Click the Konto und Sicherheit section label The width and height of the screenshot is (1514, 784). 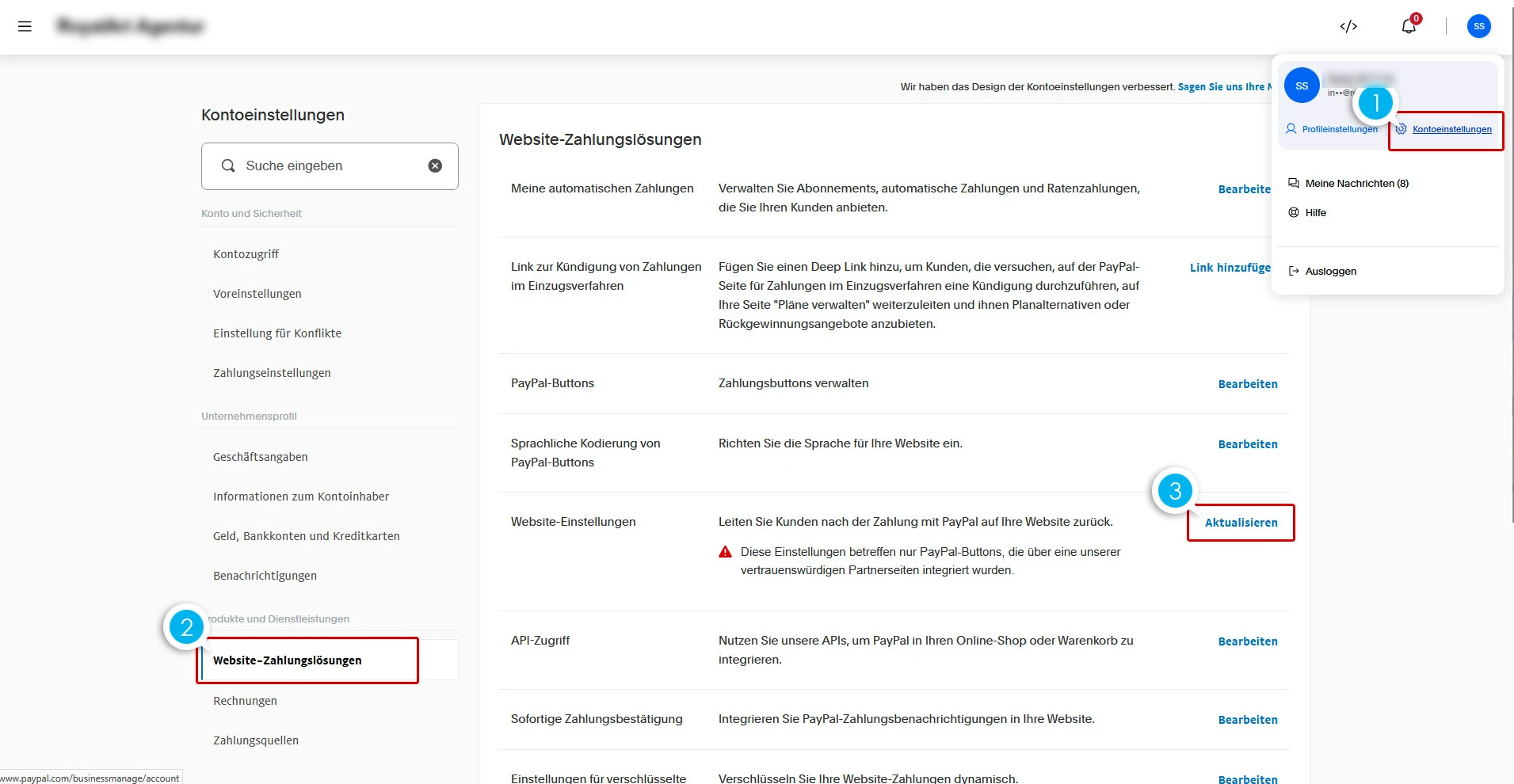coord(251,213)
